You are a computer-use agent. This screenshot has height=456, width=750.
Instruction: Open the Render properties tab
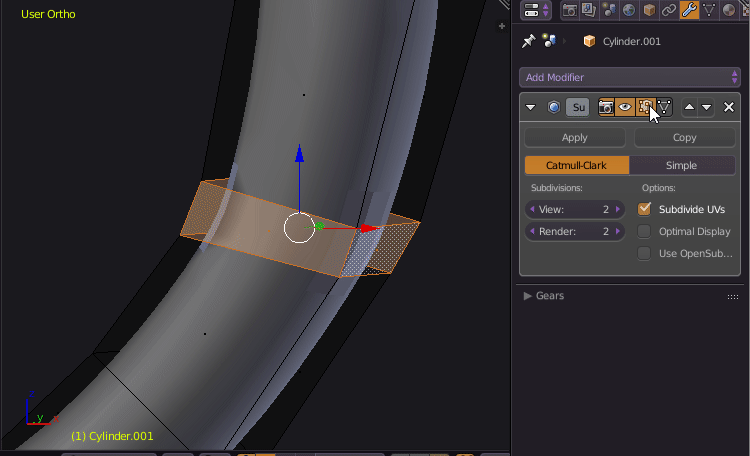point(569,10)
